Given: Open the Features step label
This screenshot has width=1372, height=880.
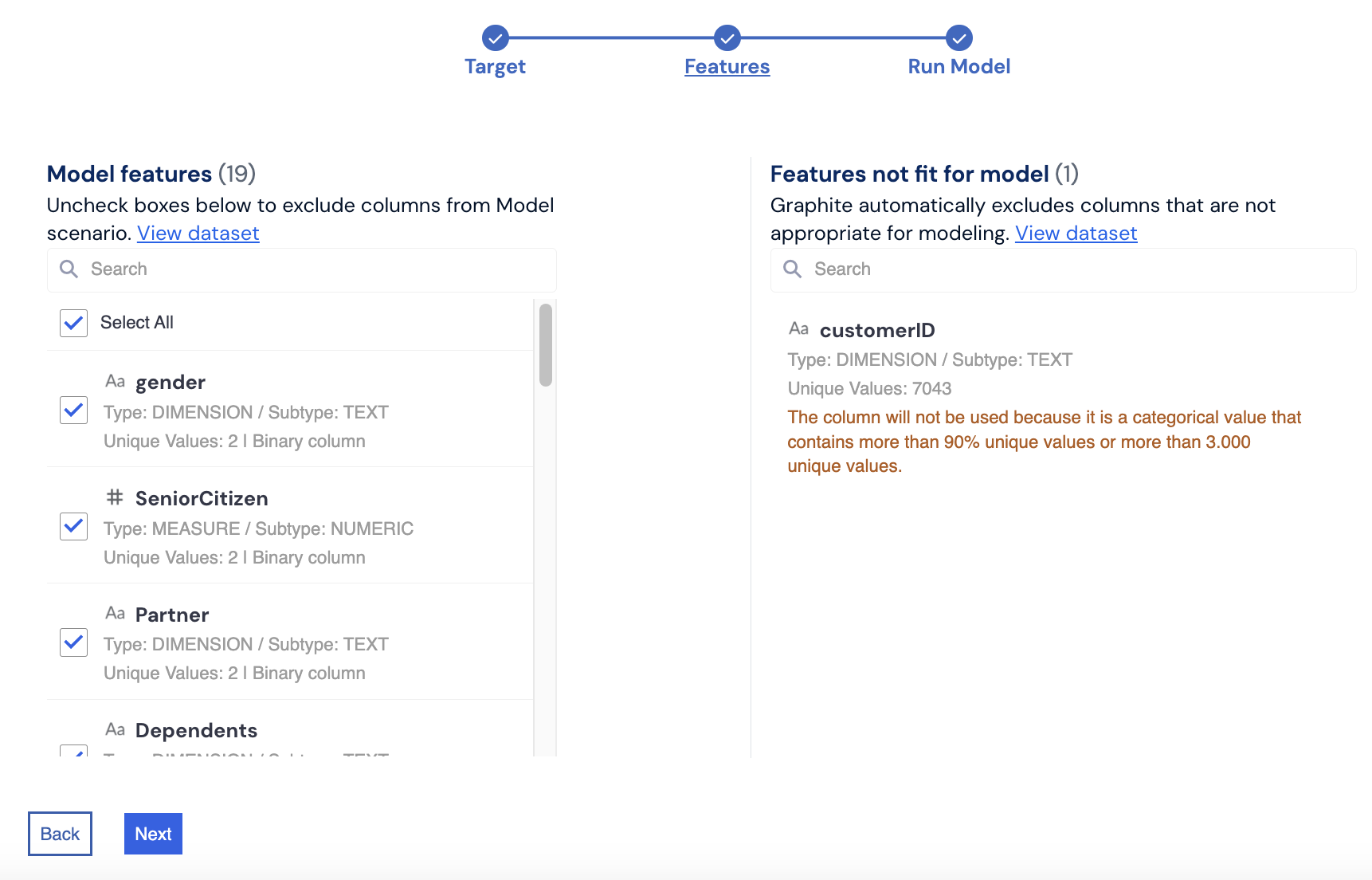Looking at the screenshot, I should click(x=727, y=67).
